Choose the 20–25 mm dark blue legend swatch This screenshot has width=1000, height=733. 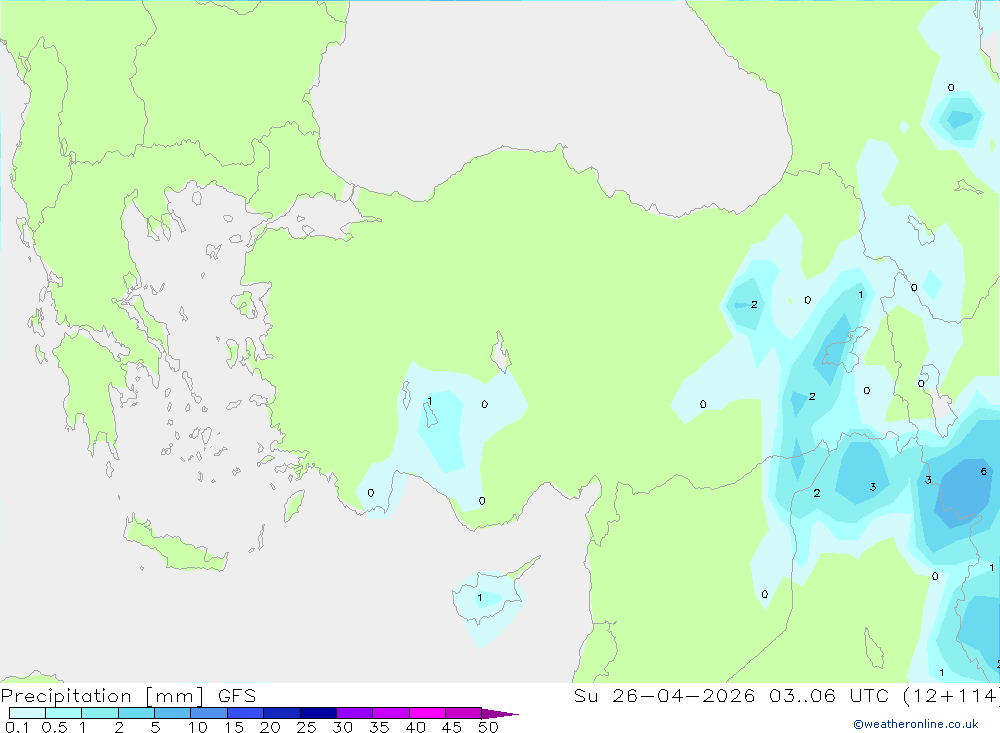tap(282, 713)
